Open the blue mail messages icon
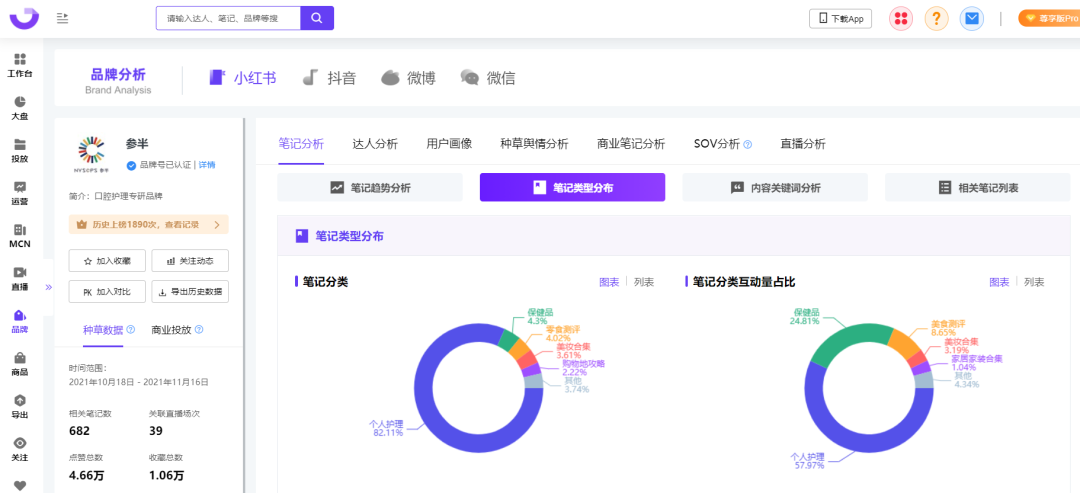 pos(972,19)
